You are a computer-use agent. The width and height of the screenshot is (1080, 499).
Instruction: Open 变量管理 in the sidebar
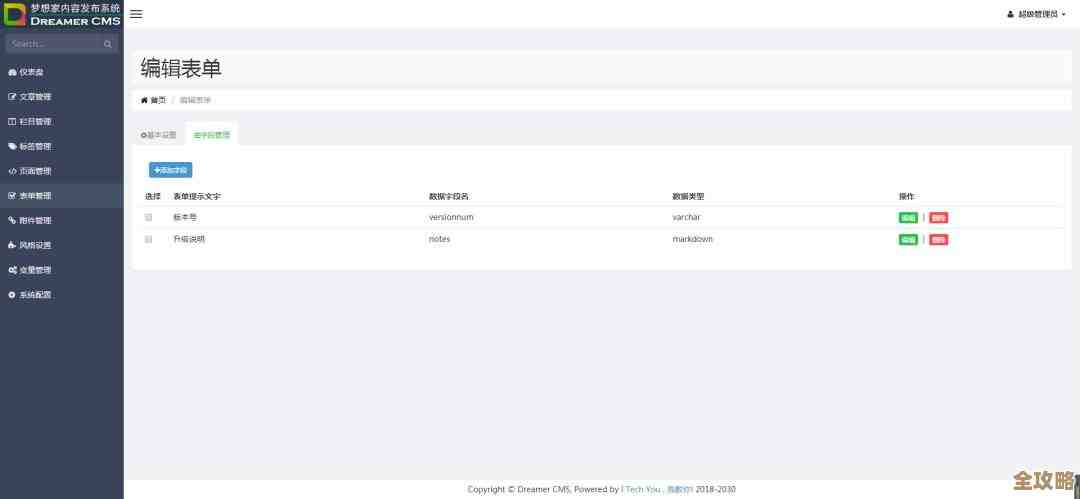coord(34,270)
